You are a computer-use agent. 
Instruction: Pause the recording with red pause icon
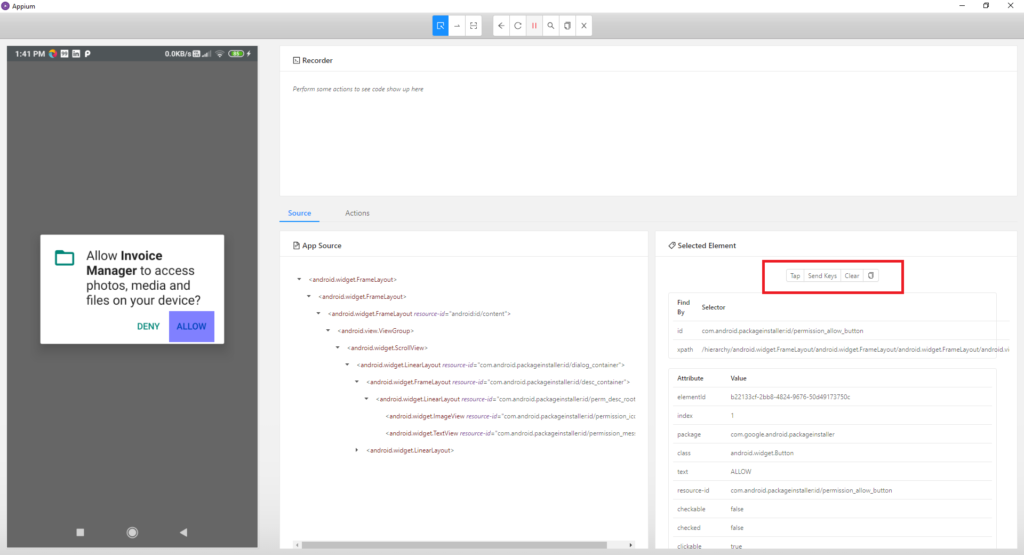pos(534,26)
